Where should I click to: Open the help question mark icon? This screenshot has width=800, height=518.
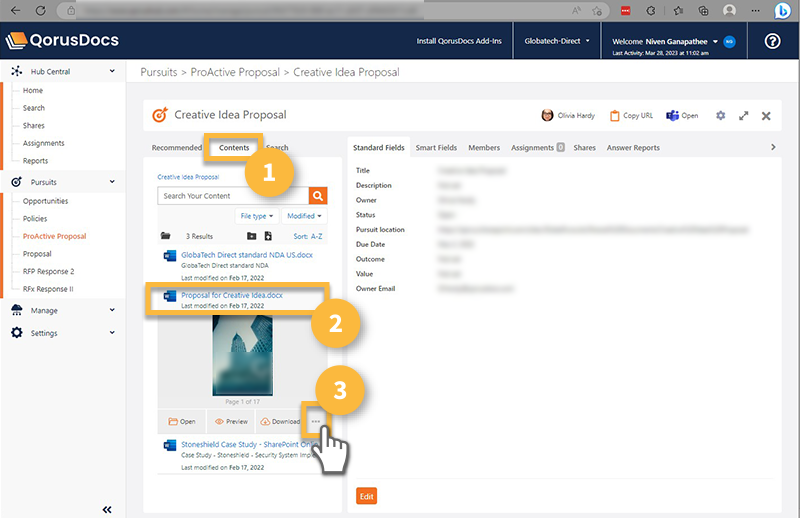pyautogui.click(x=772, y=41)
